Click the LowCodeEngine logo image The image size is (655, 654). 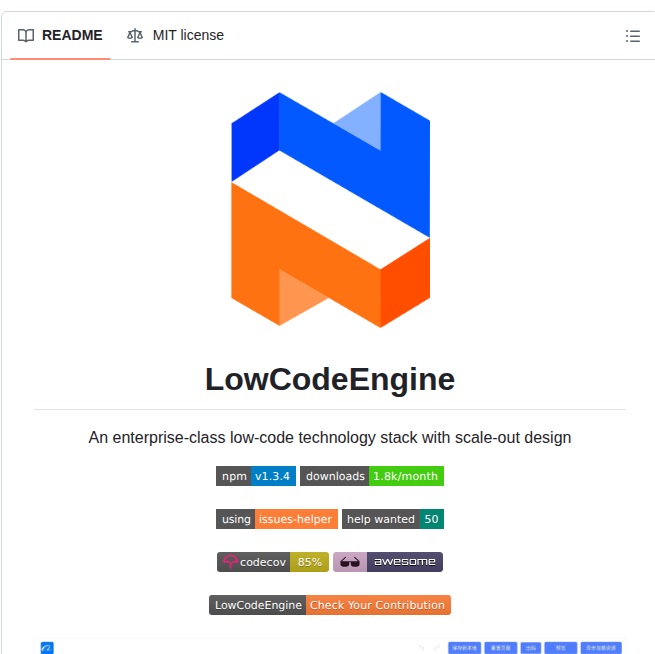[330, 210]
